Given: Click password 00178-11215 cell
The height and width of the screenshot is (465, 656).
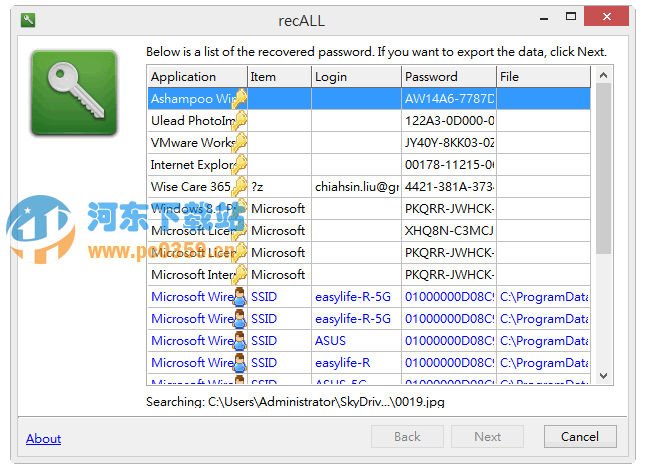Looking at the screenshot, I should click(x=449, y=164).
